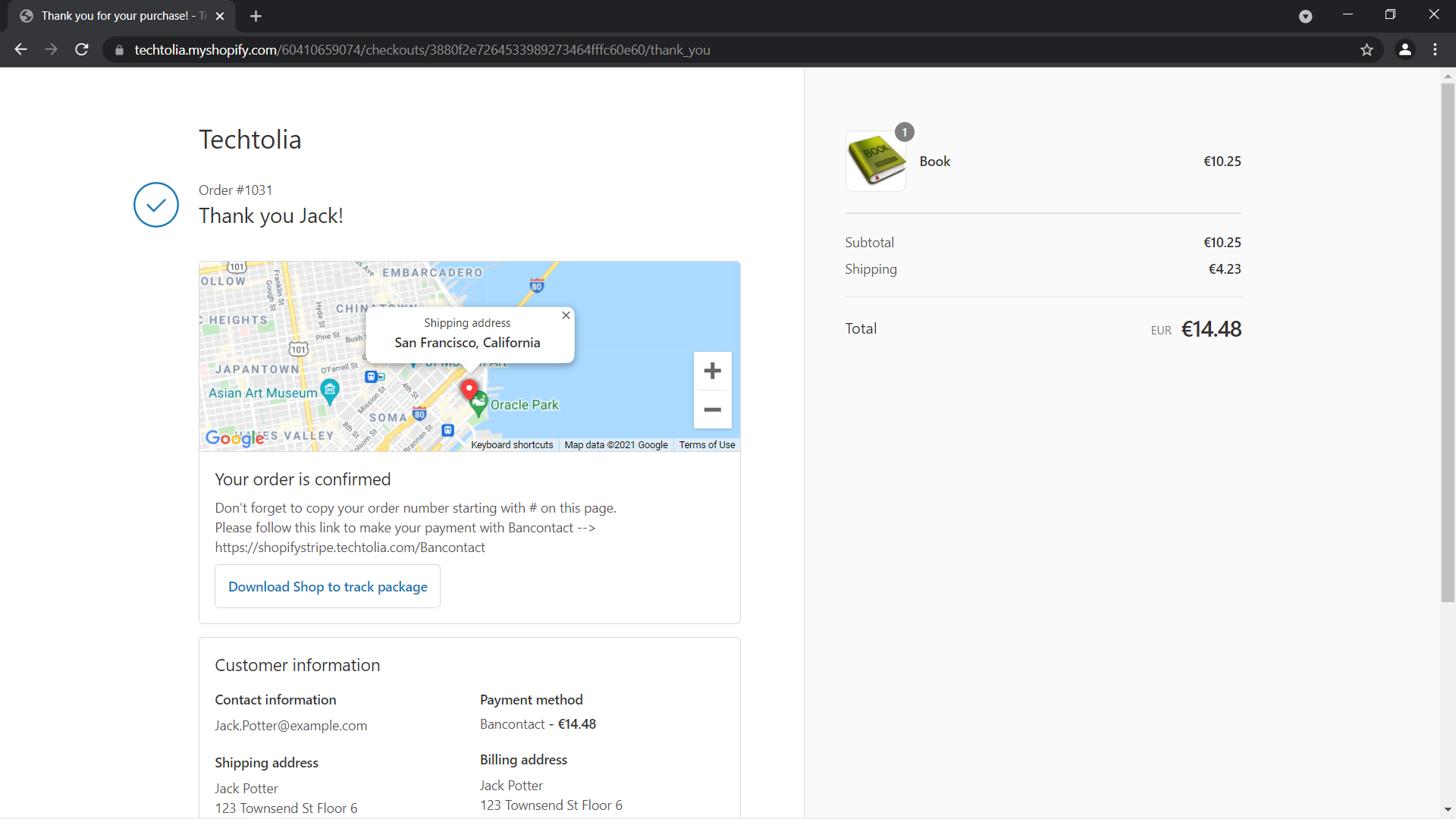Bookmark this page with the star

(x=1367, y=50)
